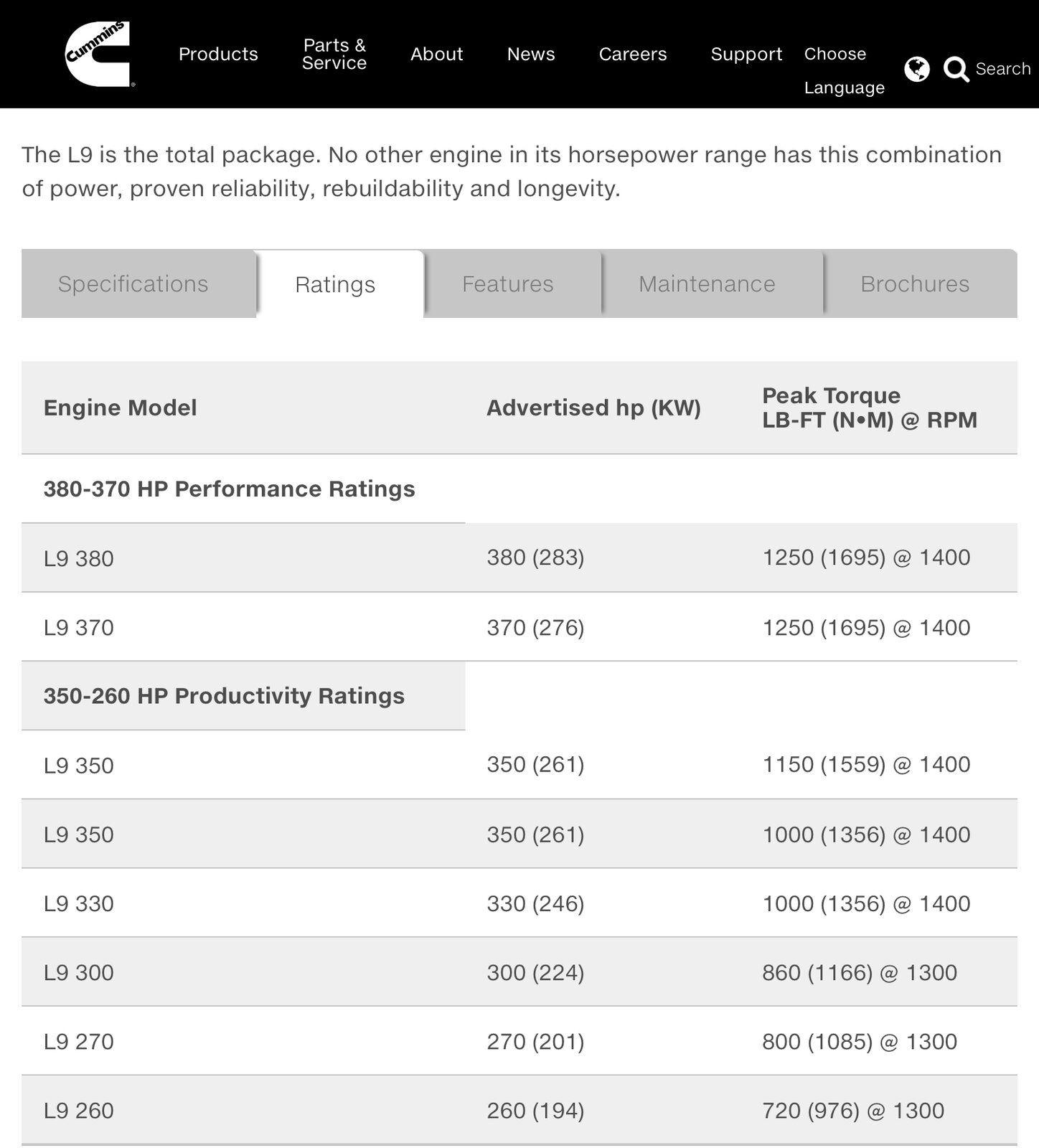Select the 270 (201) horsepower value
The height and width of the screenshot is (1148, 1039).
[535, 1041]
